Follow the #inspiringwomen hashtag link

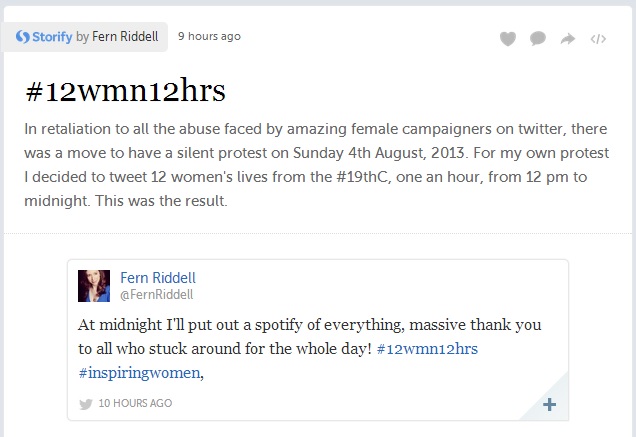pyautogui.click(x=139, y=373)
